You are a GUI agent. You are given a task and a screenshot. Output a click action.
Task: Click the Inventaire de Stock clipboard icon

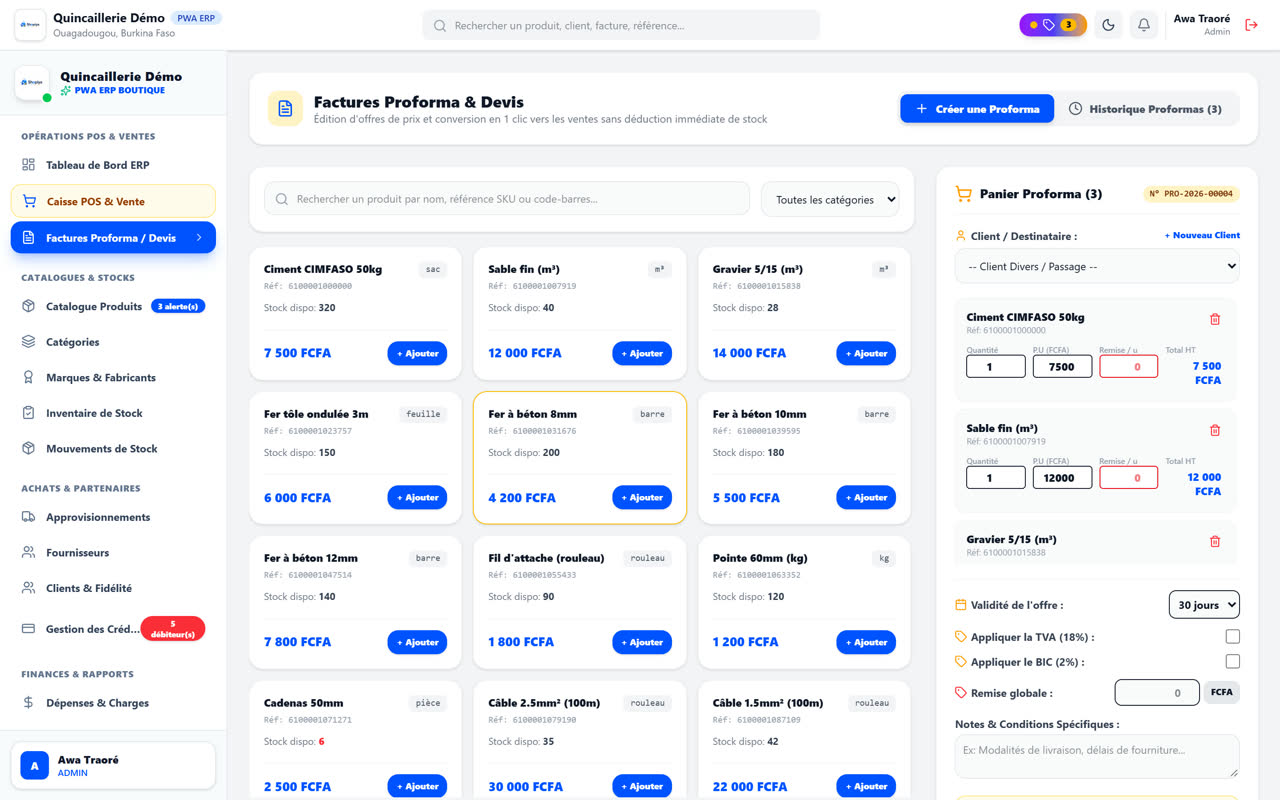click(29, 413)
